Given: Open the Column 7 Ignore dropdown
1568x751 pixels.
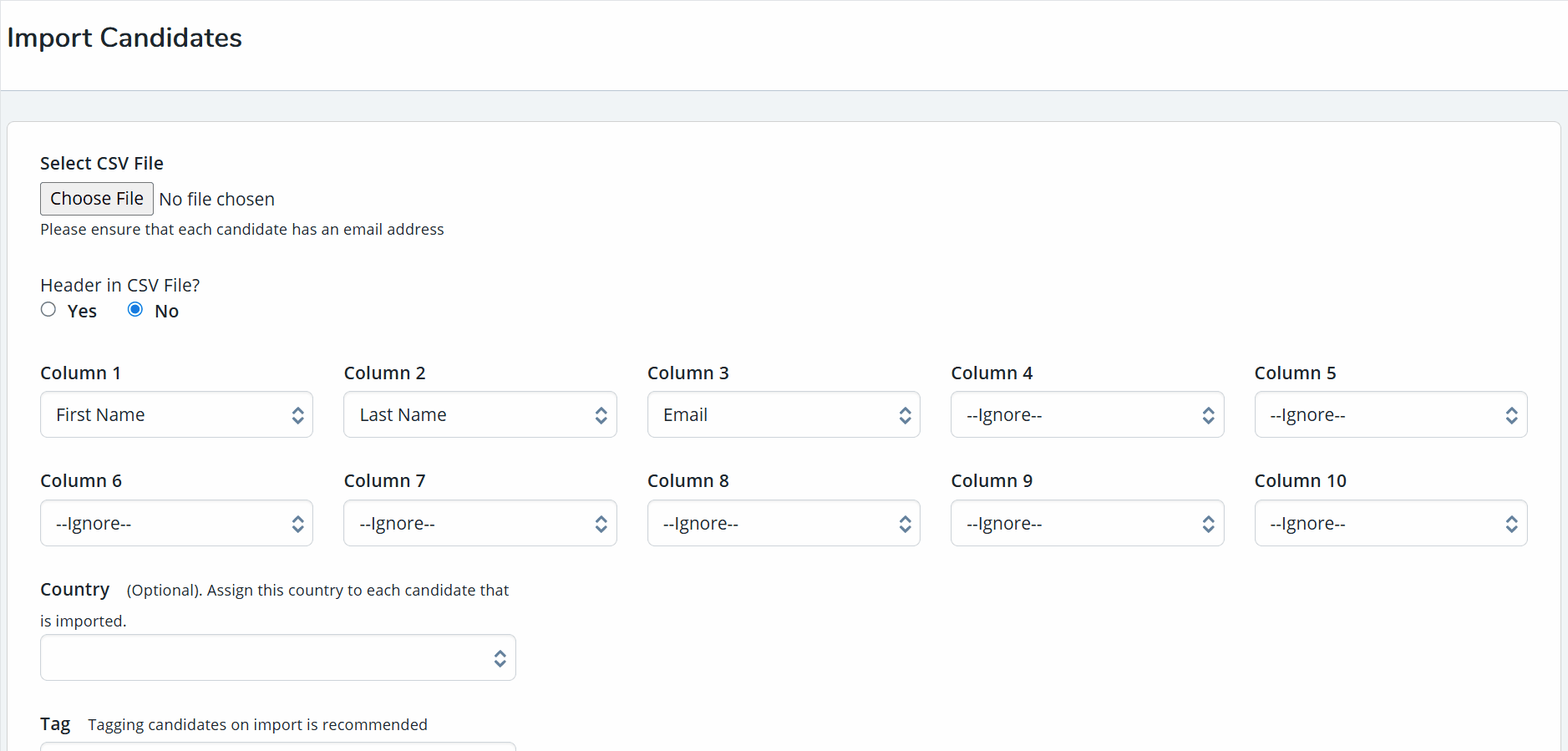Looking at the screenshot, I should pos(480,524).
